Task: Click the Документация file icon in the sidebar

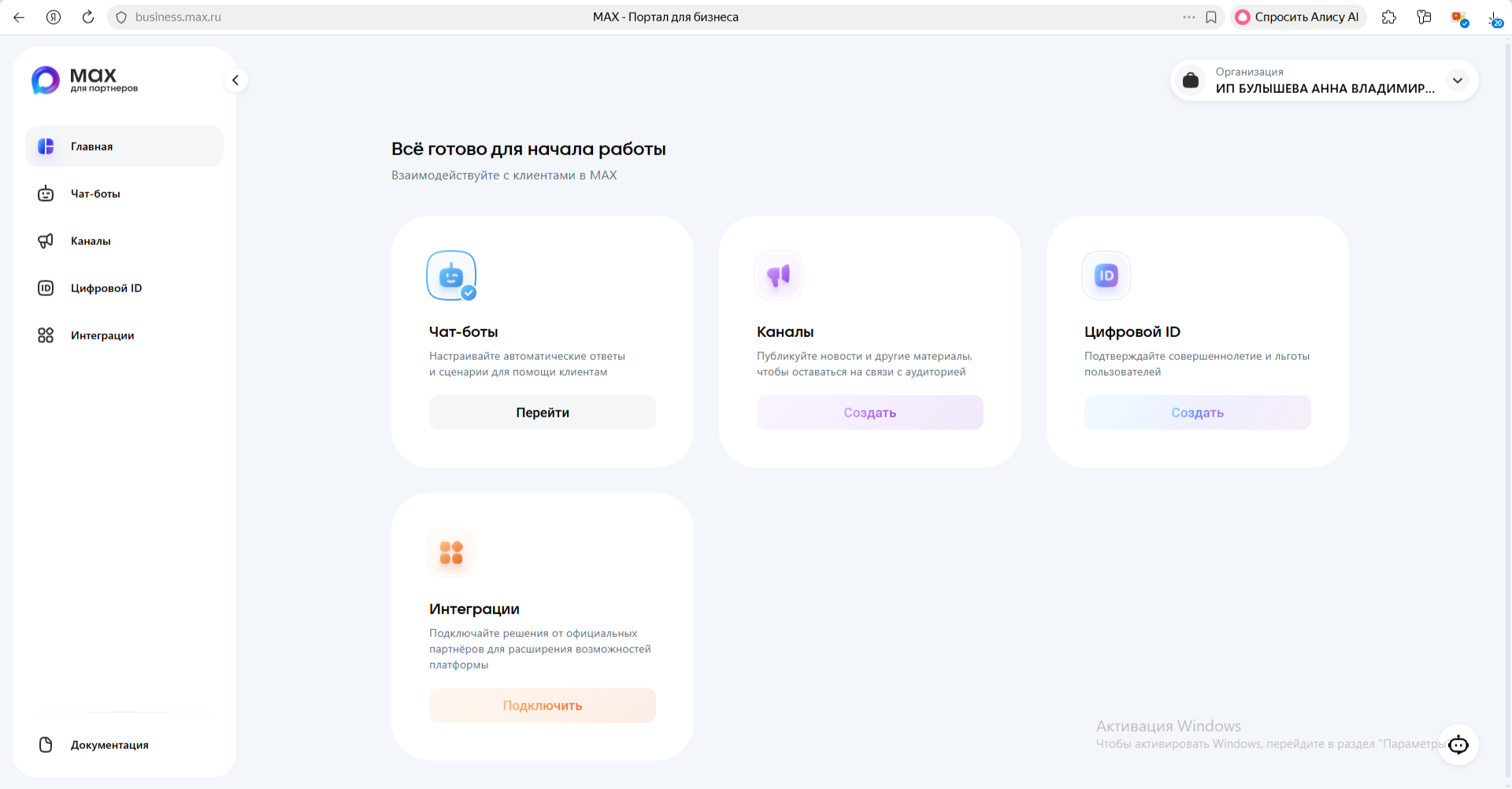Action: pyautogui.click(x=46, y=745)
